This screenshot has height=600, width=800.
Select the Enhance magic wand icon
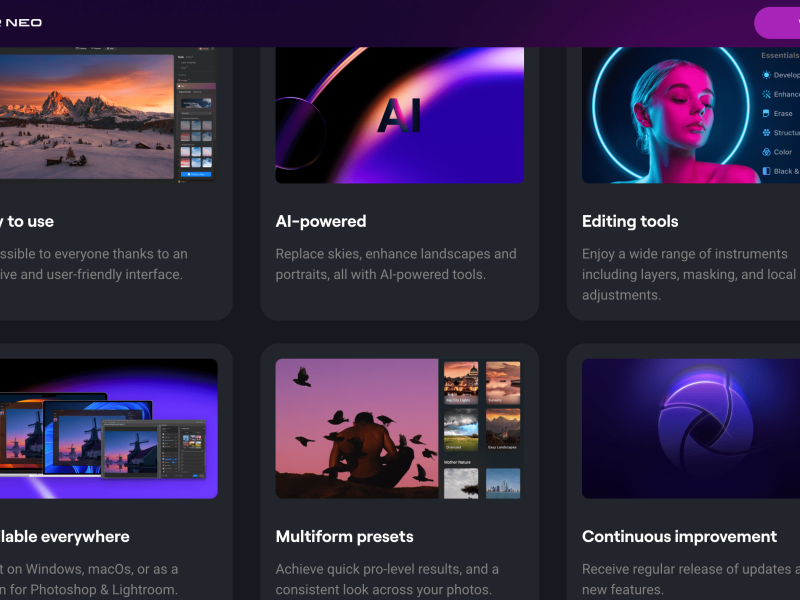[767, 94]
